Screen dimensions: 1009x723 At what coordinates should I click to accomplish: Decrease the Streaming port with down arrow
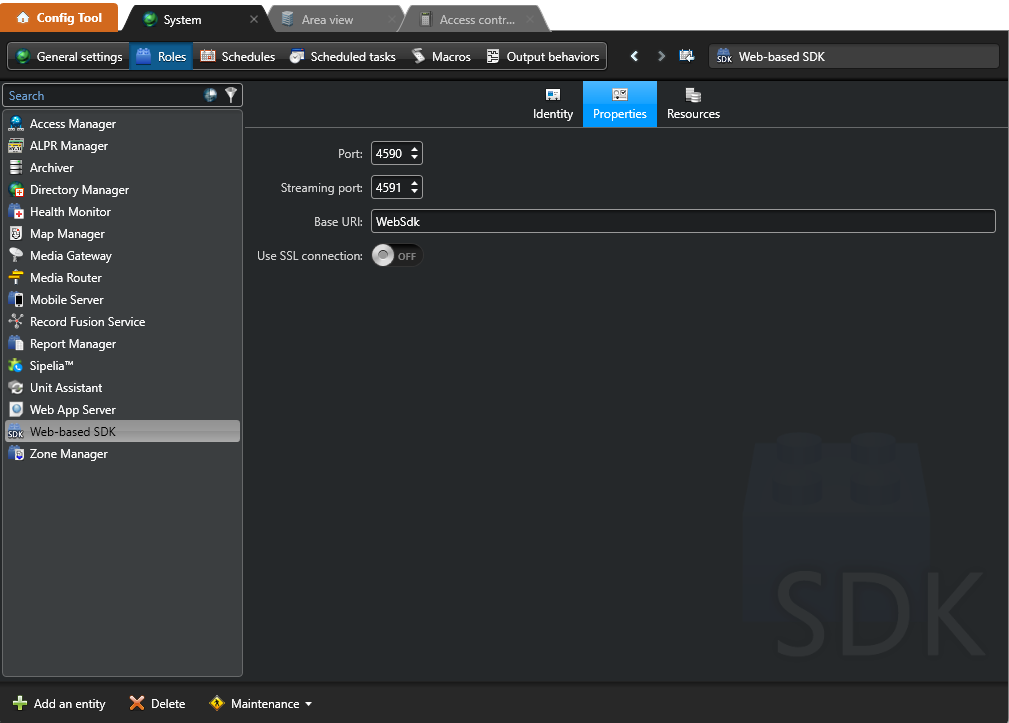point(415,192)
